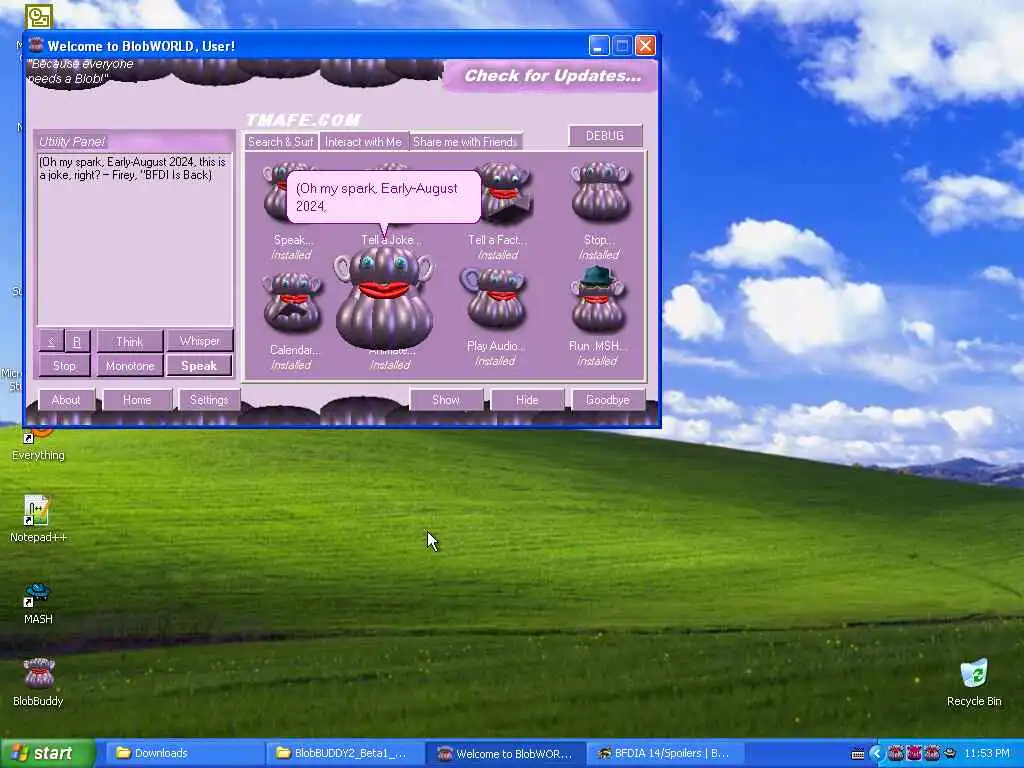This screenshot has height=768, width=1024.
Task: Click the Tell a Joke... label
Action: coord(391,240)
